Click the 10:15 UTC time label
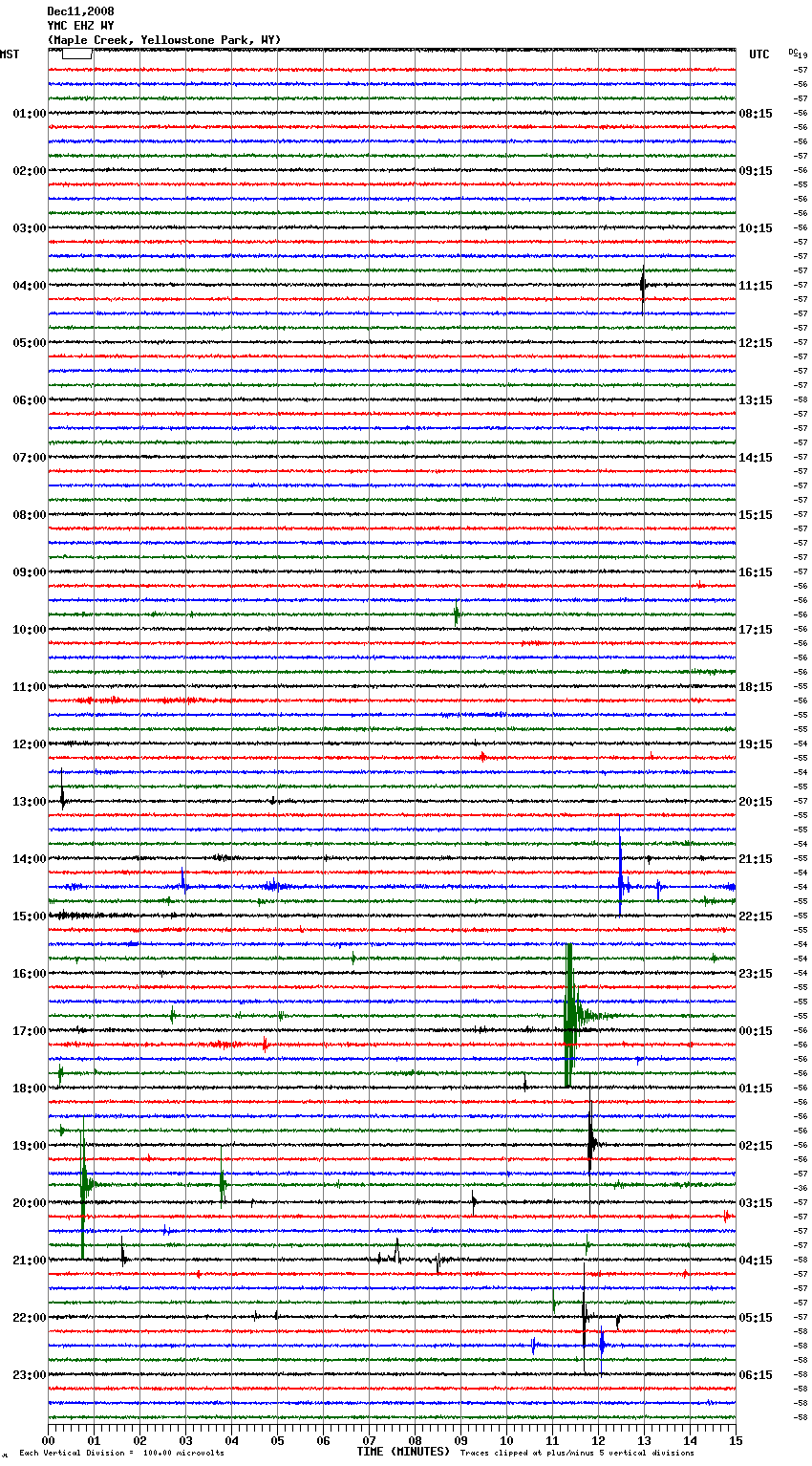The width and height of the screenshot is (812, 1466). [x=756, y=228]
